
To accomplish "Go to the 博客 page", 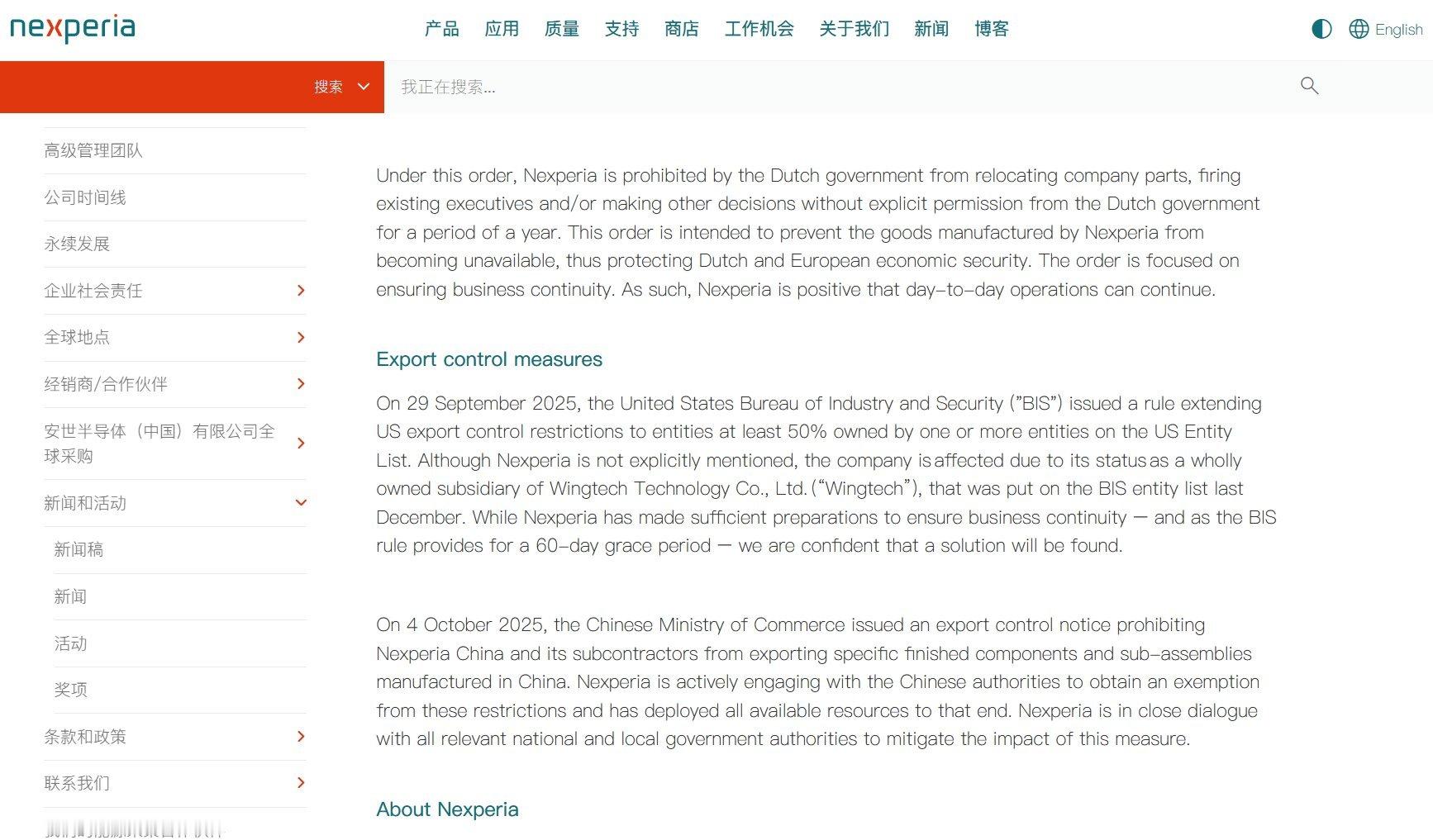I will (x=991, y=29).
